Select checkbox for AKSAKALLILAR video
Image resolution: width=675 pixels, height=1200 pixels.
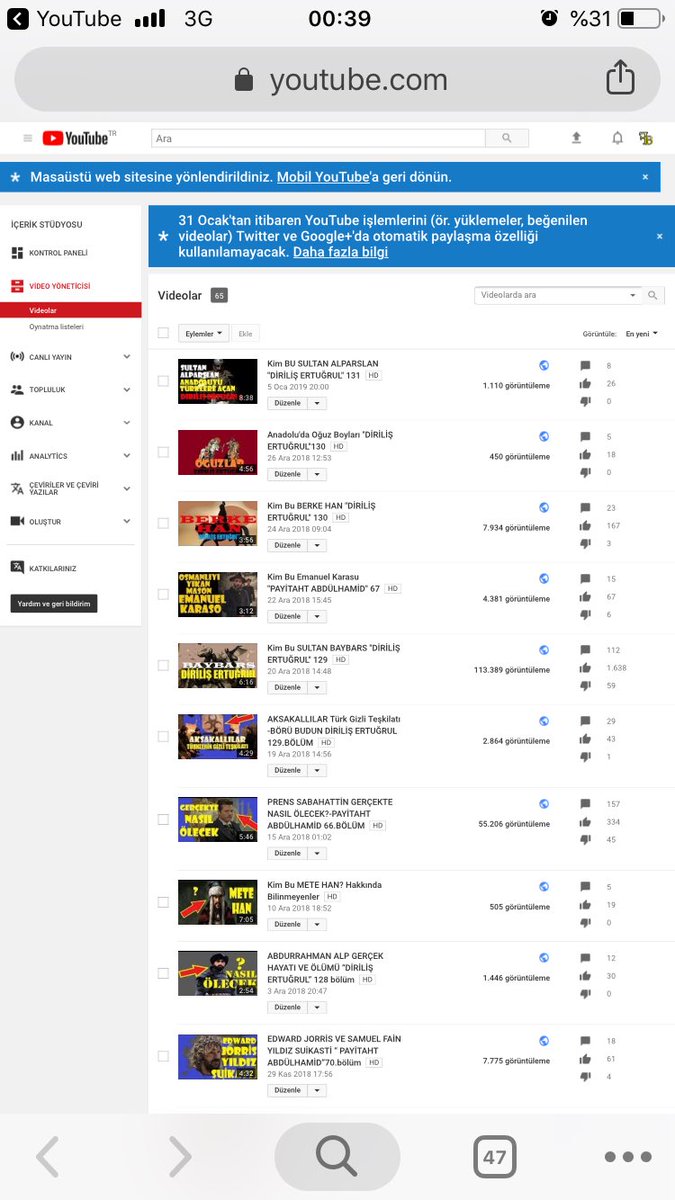click(x=163, y=736)
